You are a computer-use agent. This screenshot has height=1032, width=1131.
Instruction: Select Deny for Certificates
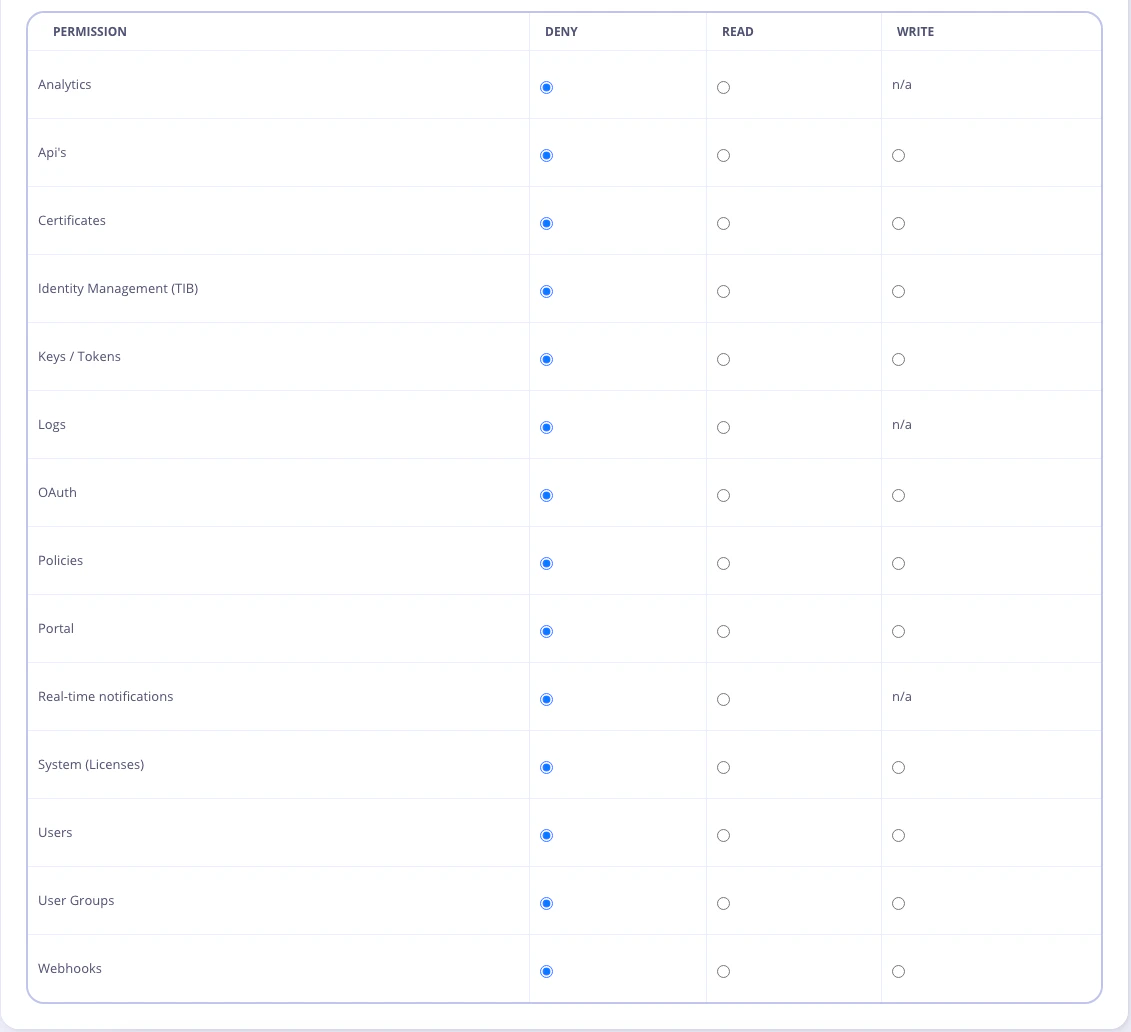coord(546,223)
